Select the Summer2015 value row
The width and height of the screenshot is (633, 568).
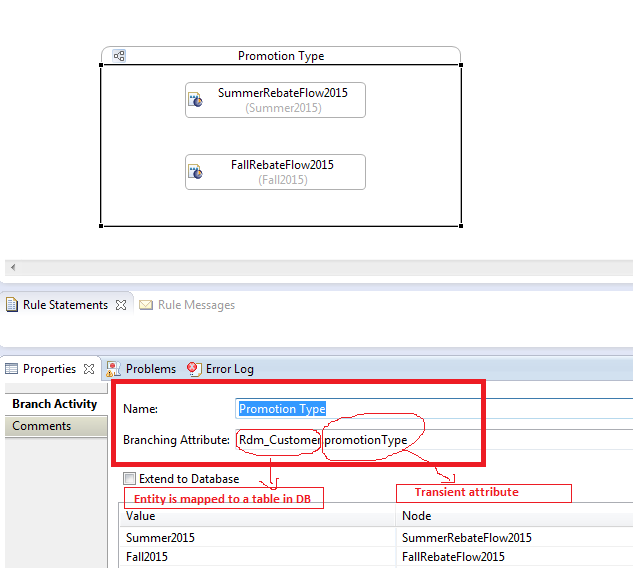pos(376,538)
